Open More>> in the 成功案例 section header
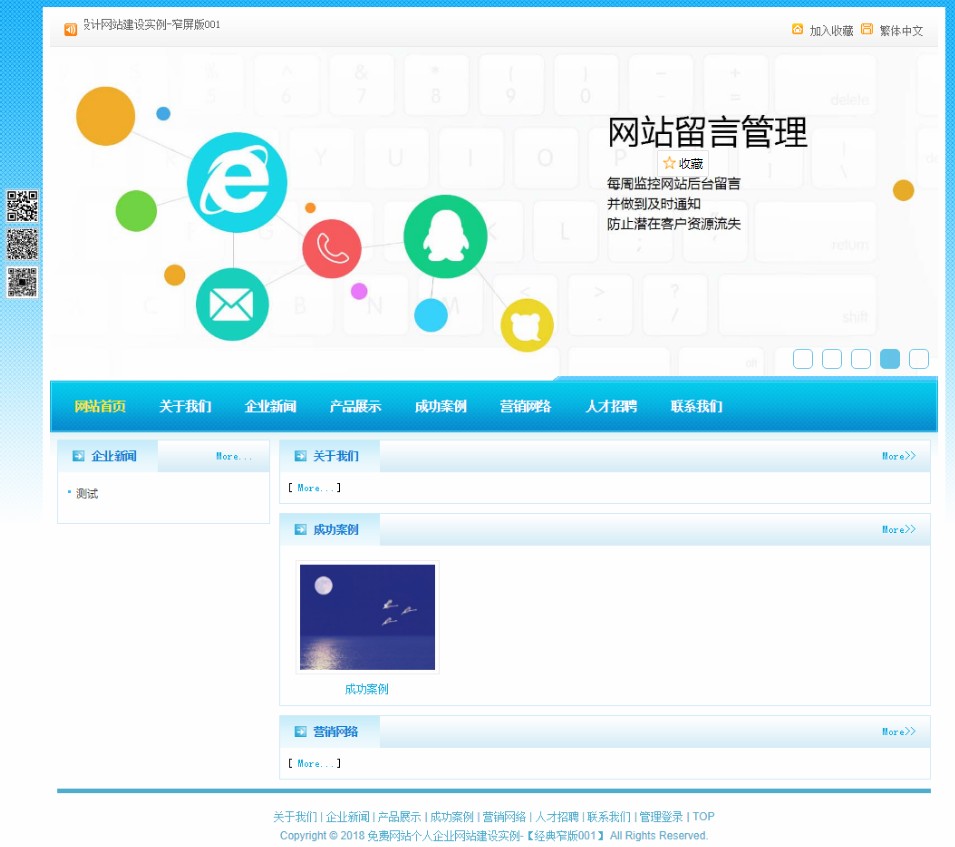 [x=899, y=530]
